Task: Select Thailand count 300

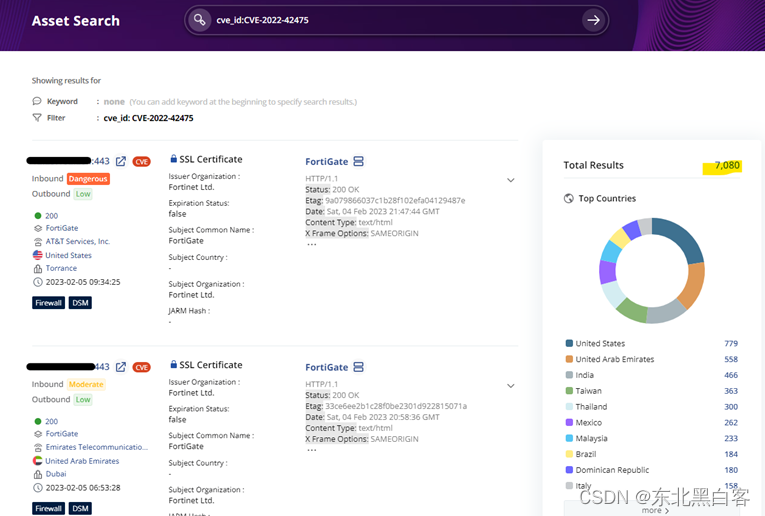Action: (731, 407)
